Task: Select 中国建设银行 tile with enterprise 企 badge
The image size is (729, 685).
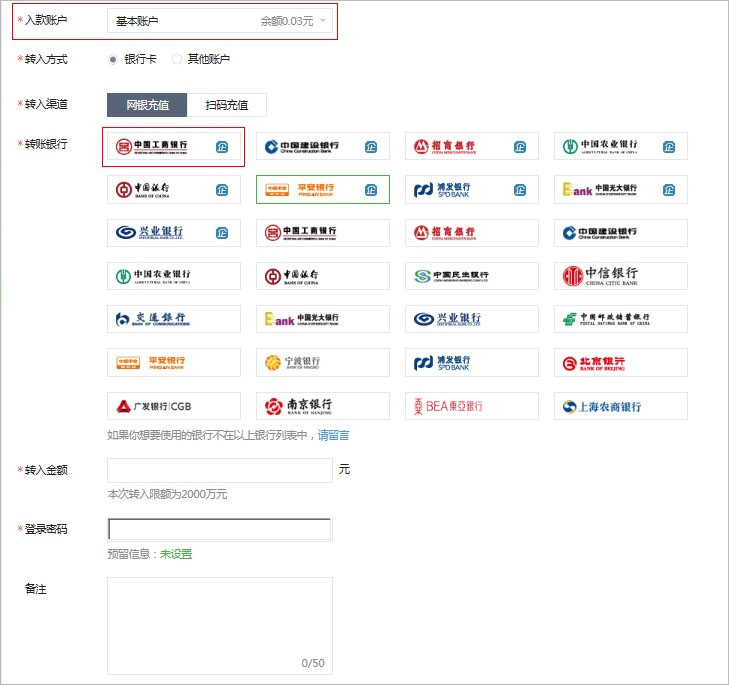Action: pos(323,146)
